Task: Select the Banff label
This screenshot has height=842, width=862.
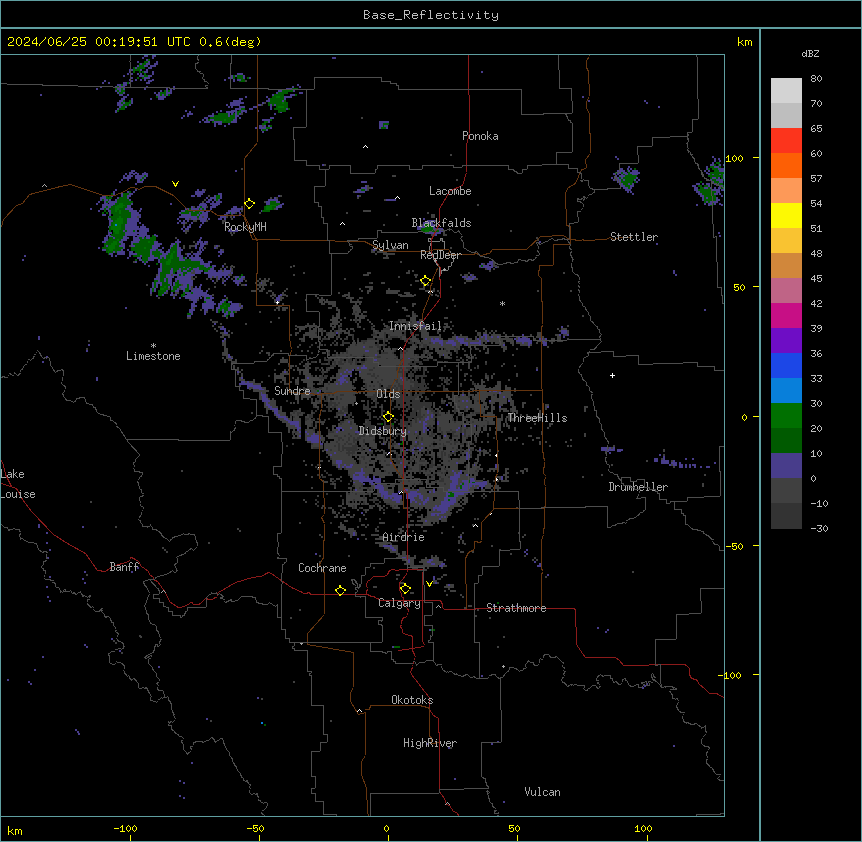Action: 124,567
